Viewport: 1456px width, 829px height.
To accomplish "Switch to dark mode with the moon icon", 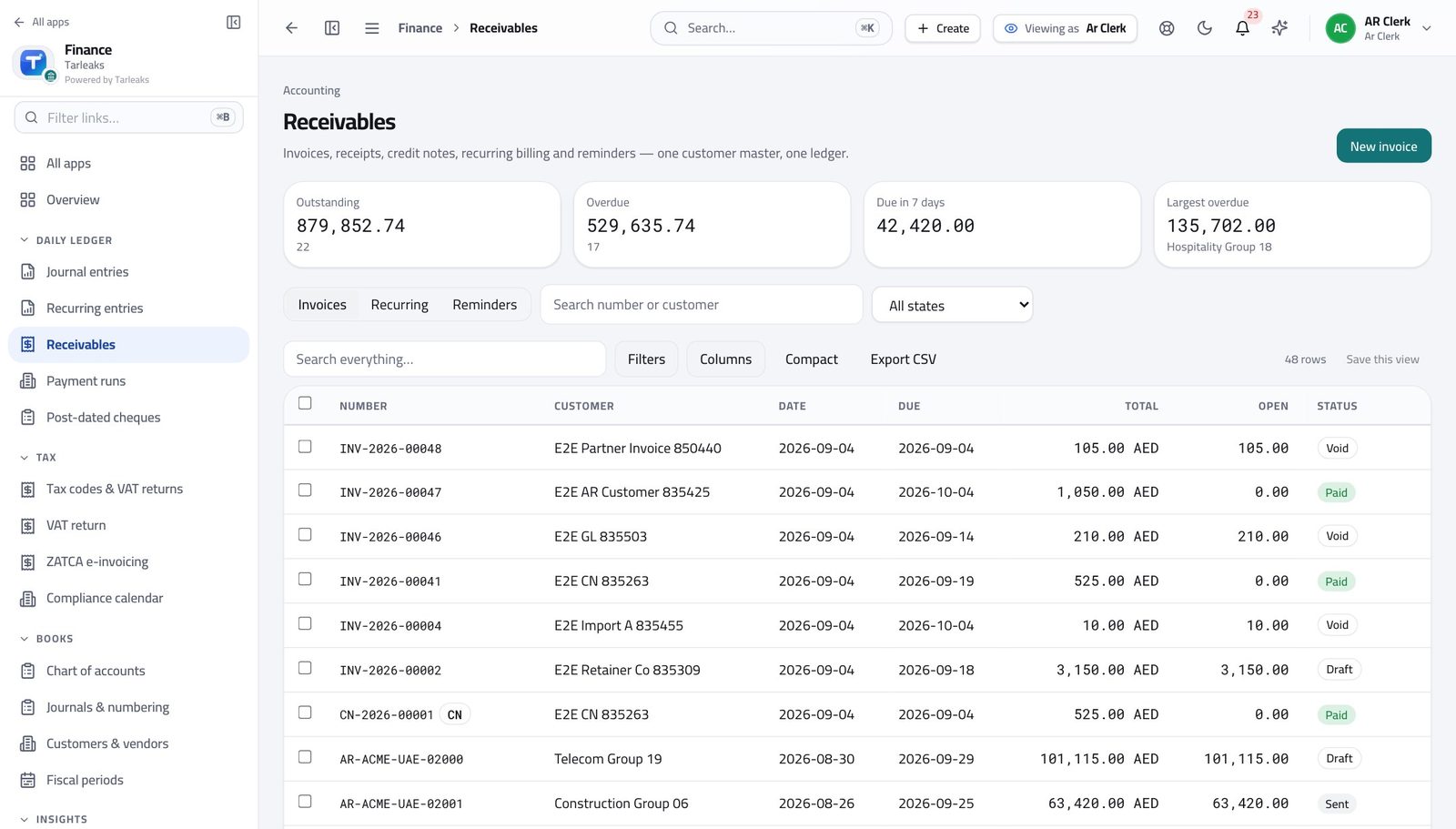I will point(1205,28).
